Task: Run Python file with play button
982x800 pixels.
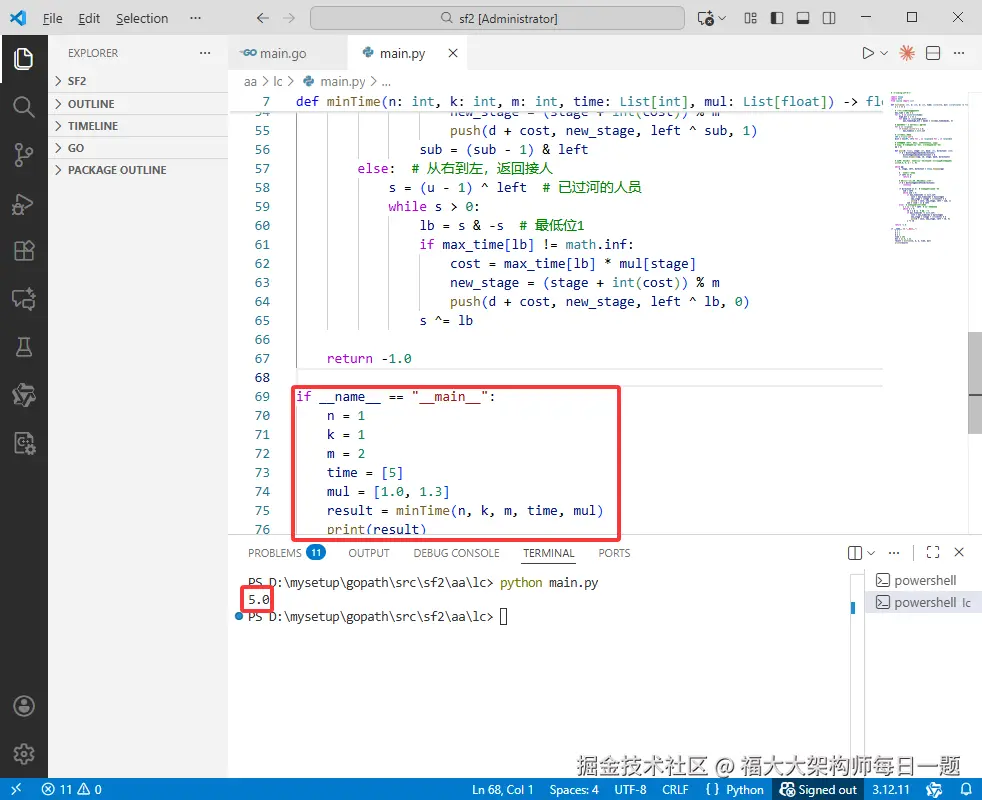Action: click(x=867, y=53)
